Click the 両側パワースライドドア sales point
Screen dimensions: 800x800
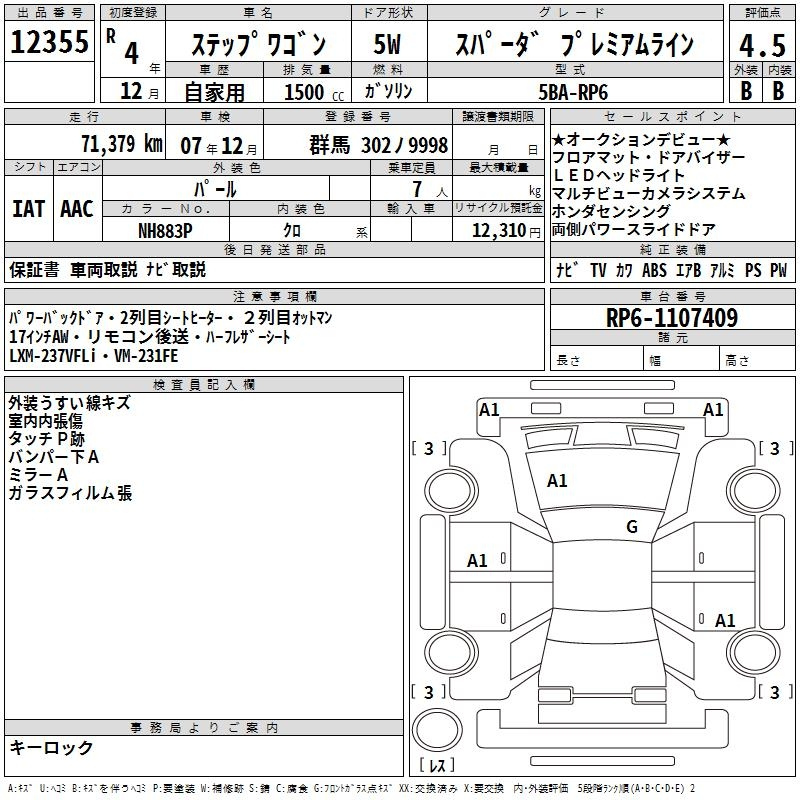pyautogui.click(x=634, y=230)
